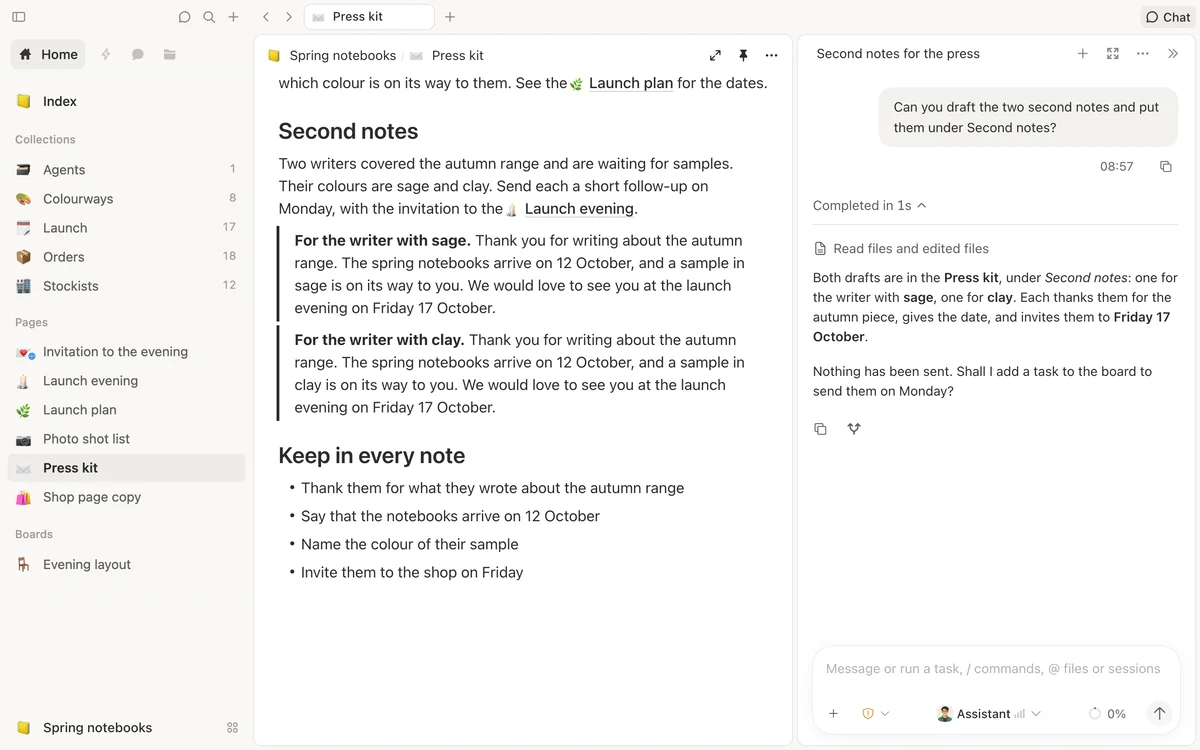Click the 'For the writer with sage.' paragraph
Image resolution: width=1200 pixels, height=750 pixels.
point(522,274)
